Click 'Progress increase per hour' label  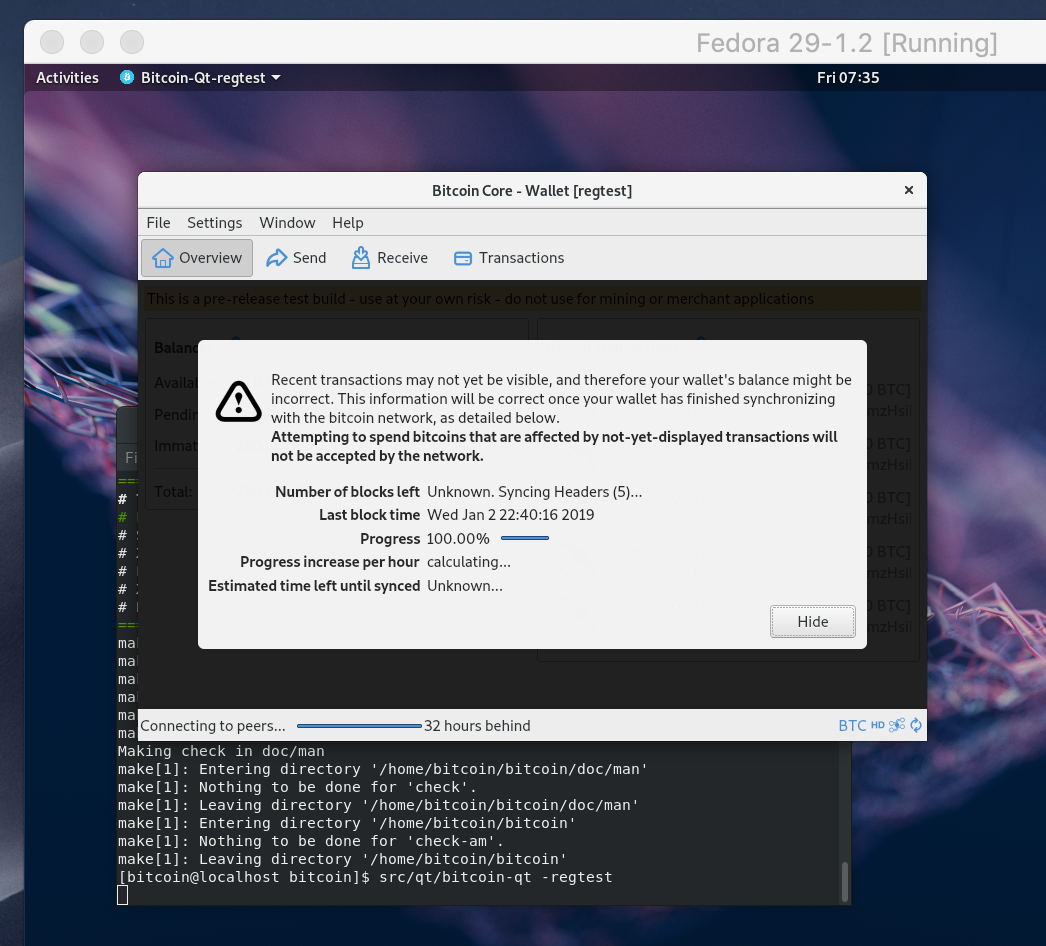coord(330,562)
